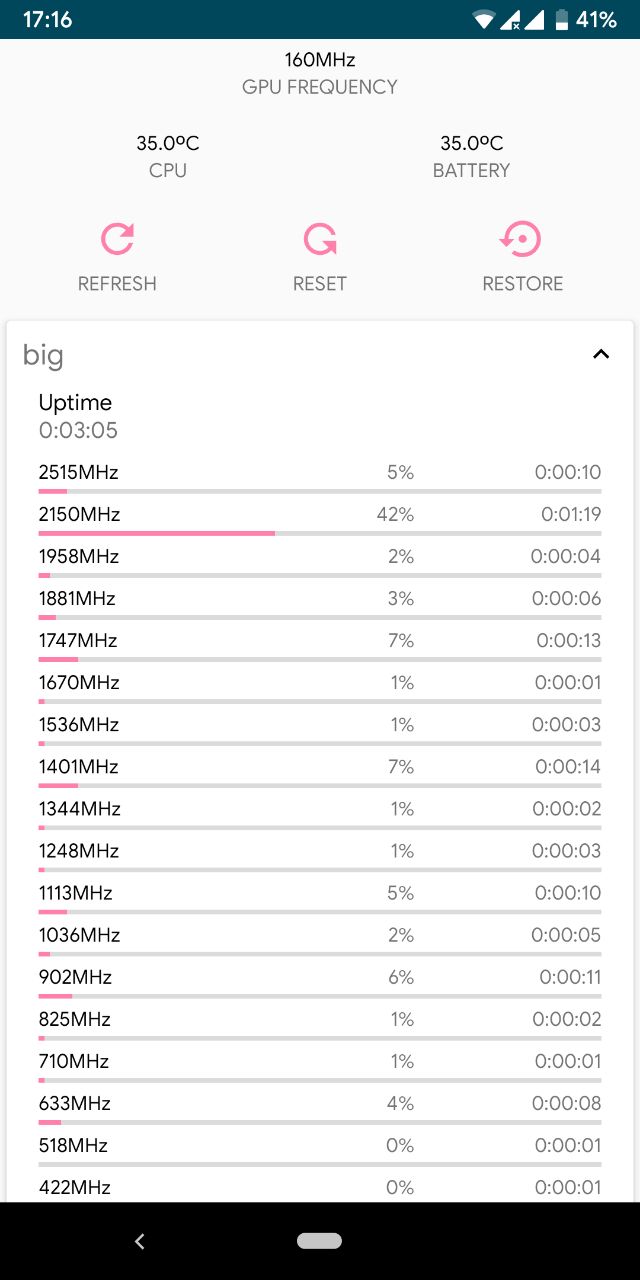Tap the pink Restore icon
640x1280 pixels.
(522, 240)
